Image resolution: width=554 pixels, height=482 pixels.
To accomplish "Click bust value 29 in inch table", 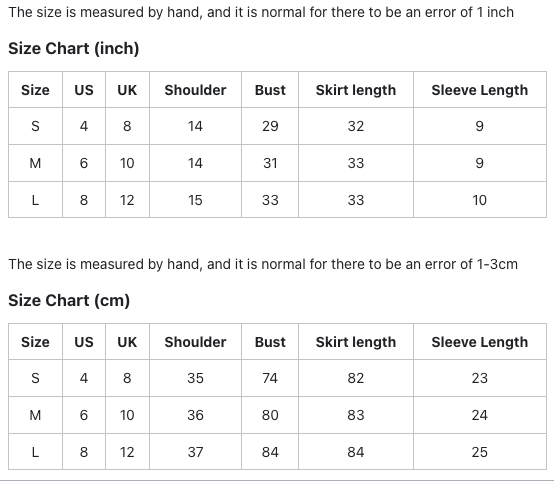I will point(270,126).
